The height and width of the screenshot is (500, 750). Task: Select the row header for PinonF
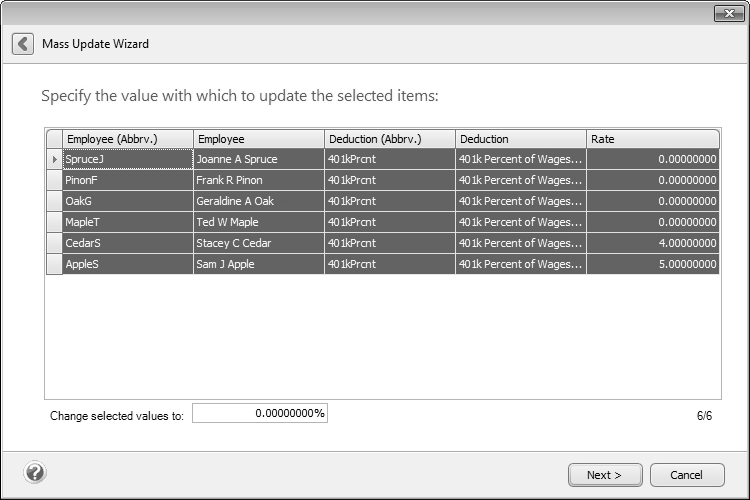click(54, 180)
